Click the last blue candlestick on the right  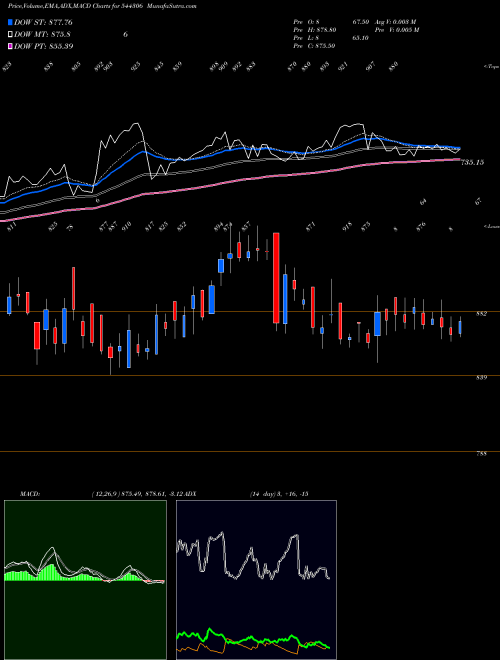(460, 327)
